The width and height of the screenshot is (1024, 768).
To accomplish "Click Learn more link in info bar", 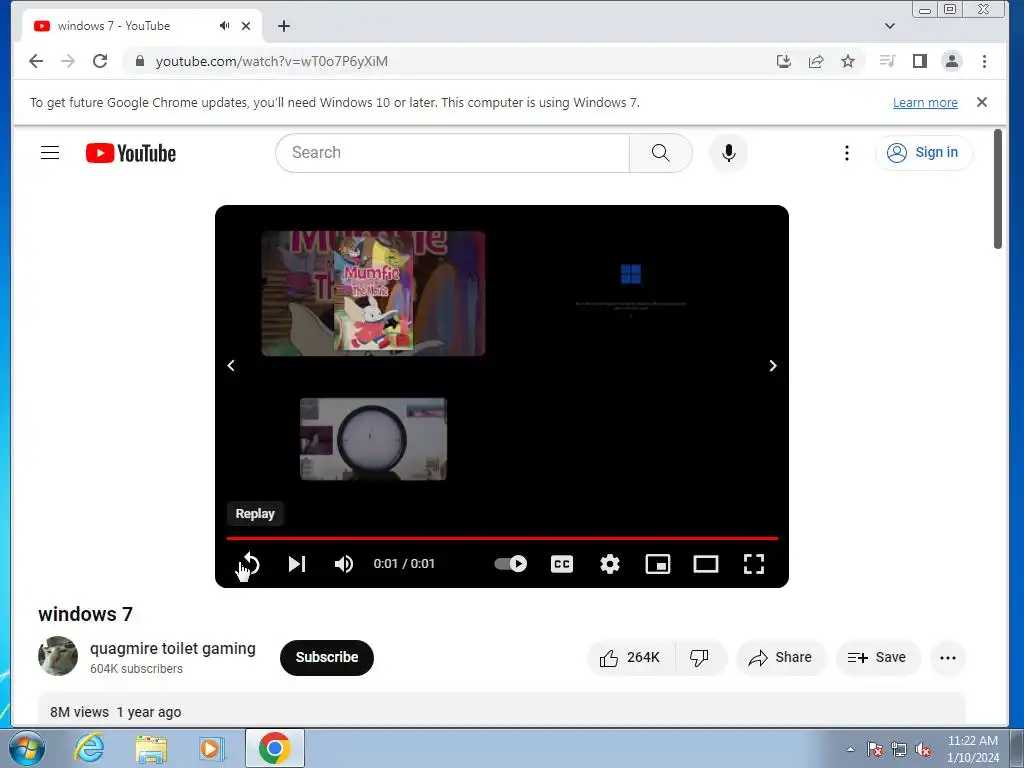I will click(925, 103).
